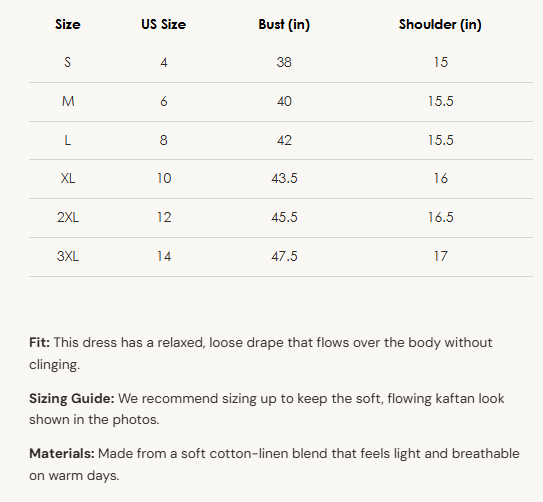Click the Materials label text
This screenshot has width=543, height=502.
click(x=62, y=454)
